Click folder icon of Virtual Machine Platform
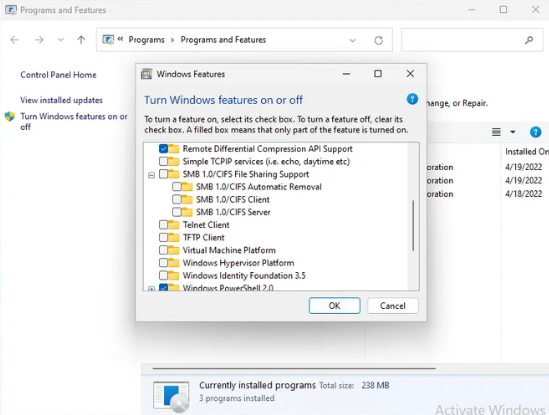This screenshot has height=415, width=549. 174,250
